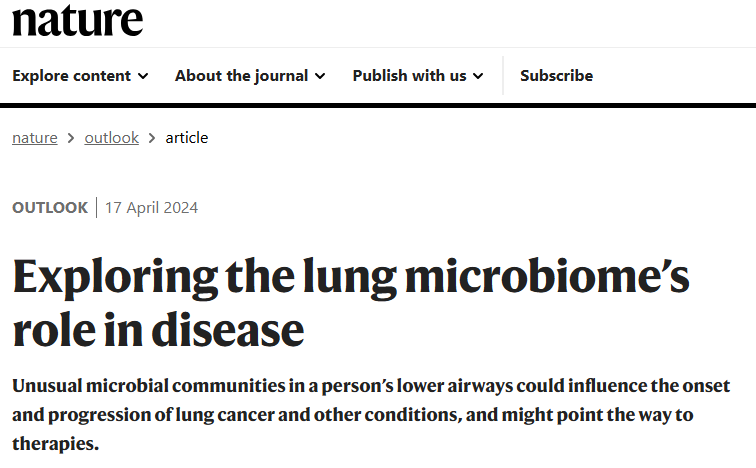
Task: Click the 17 April 2024 date
Action: click(151, 208)
